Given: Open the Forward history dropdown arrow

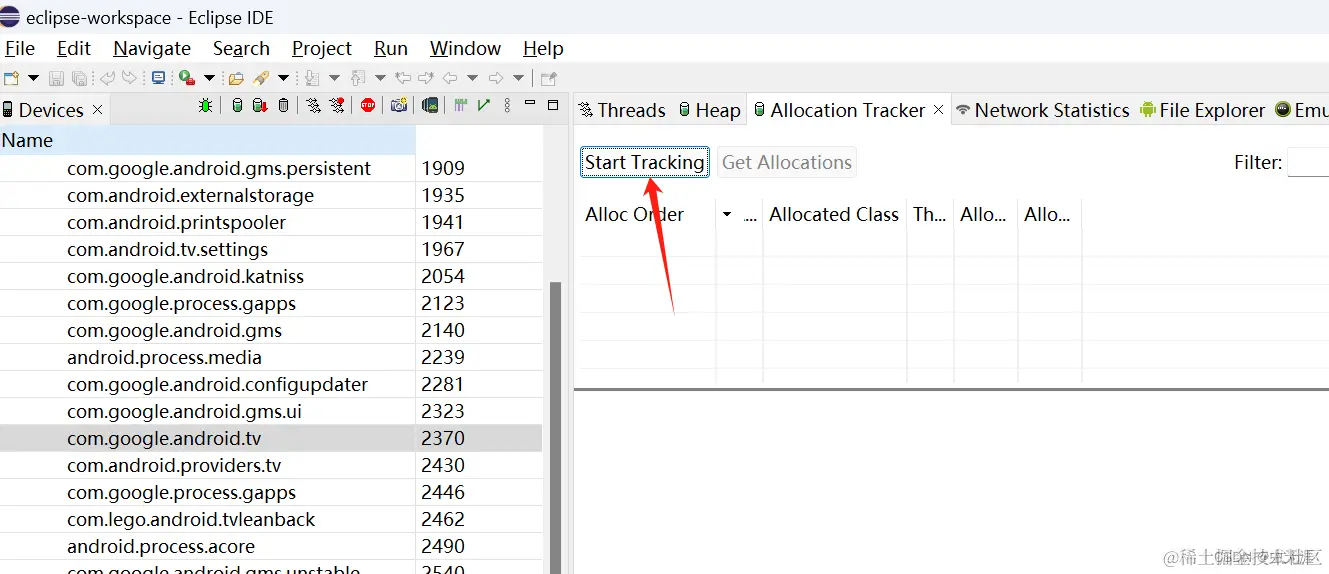Looking at the screenshot, I should tap(518, 78).
